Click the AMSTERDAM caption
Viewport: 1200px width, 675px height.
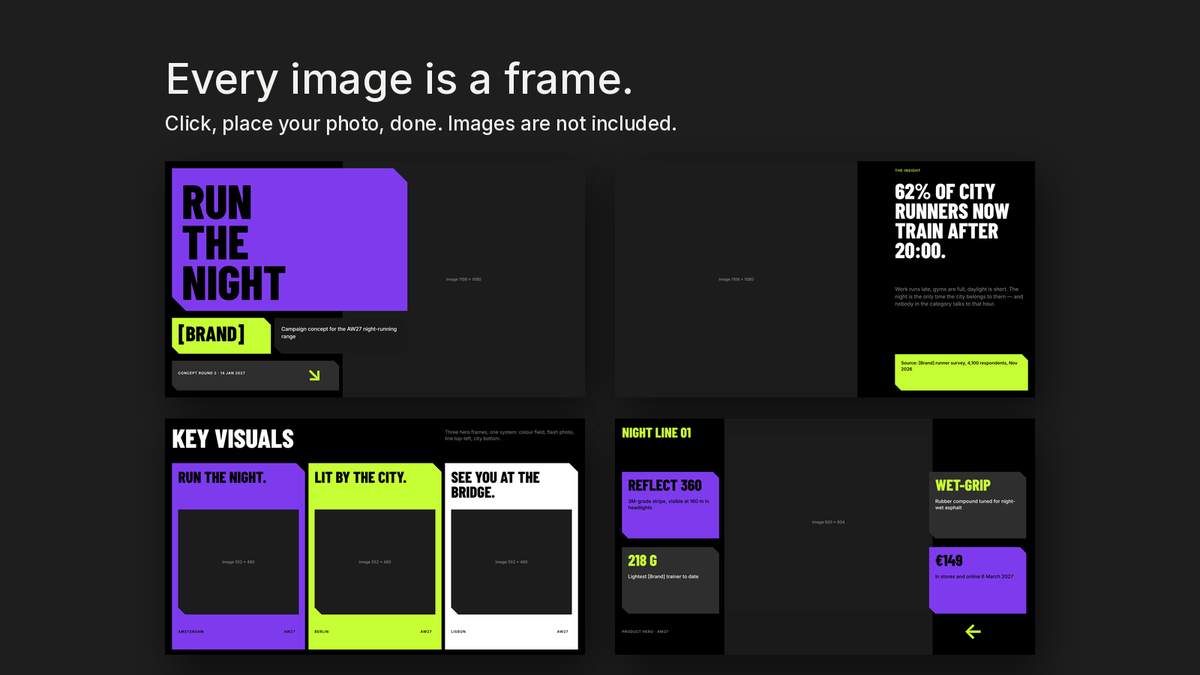coord(191,632)
